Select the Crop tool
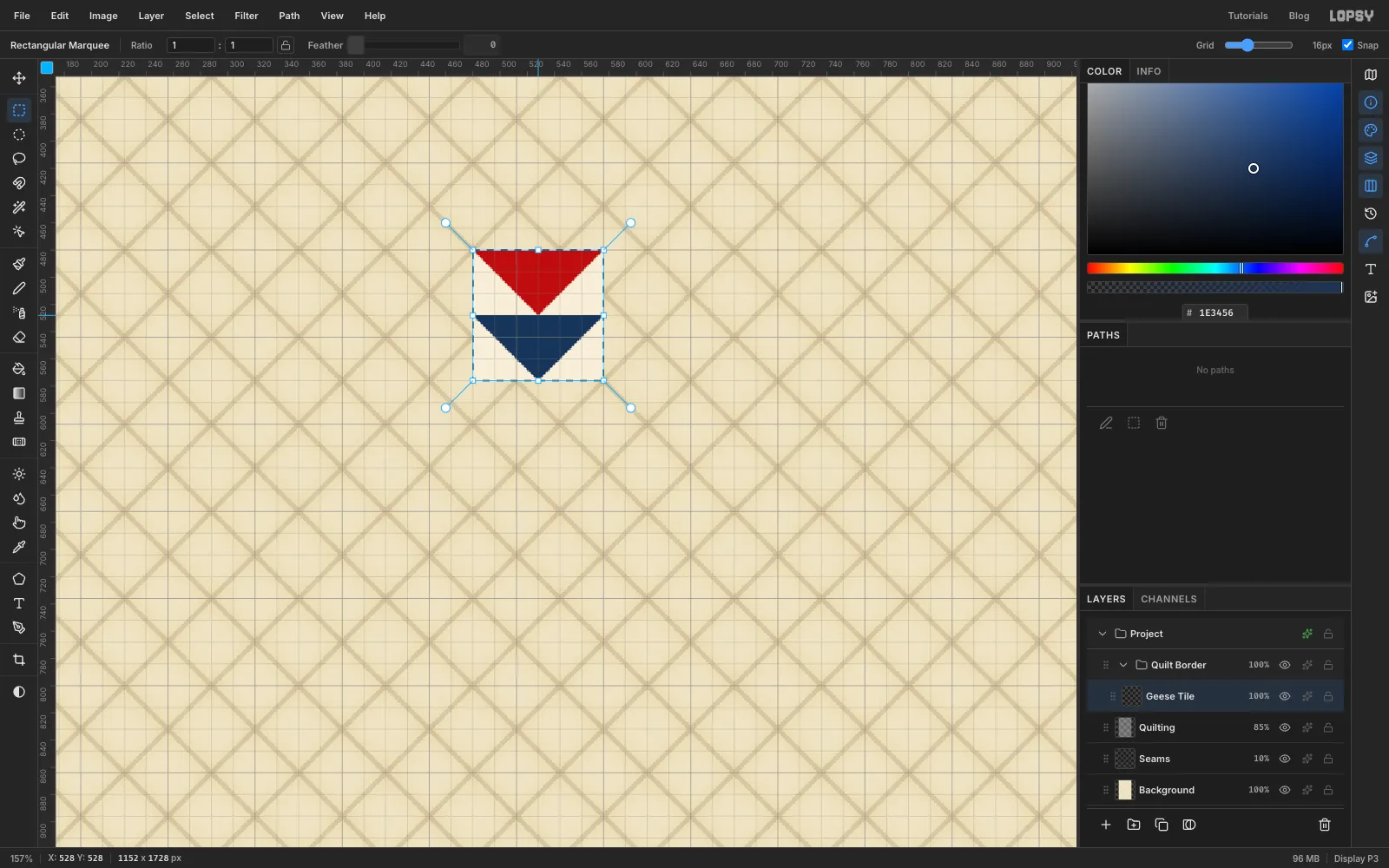This screenshot has width=1389, height=868. pos(19,660)
